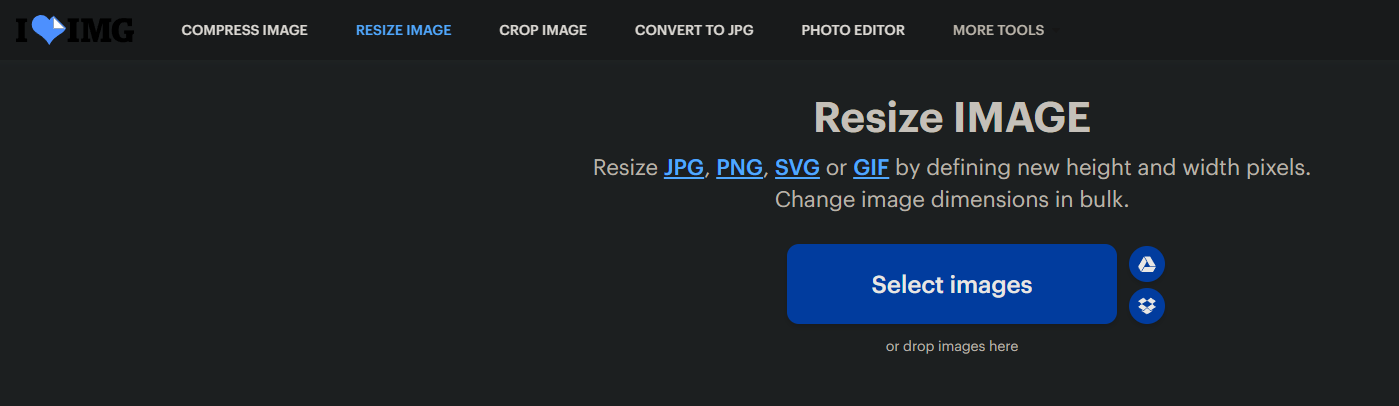Follow the PNG format link
Image resolution: width=1399 pixels, height=406 pixels.
(739, 167)
